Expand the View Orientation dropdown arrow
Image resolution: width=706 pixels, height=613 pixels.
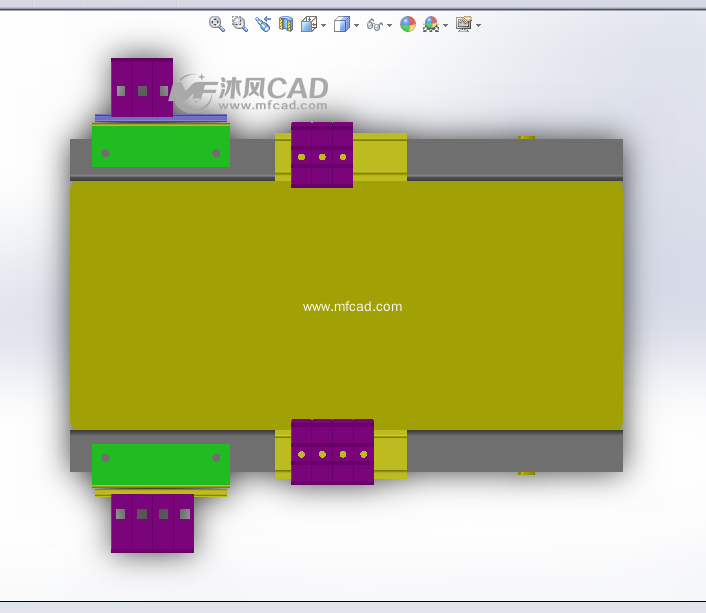point(323,25)
